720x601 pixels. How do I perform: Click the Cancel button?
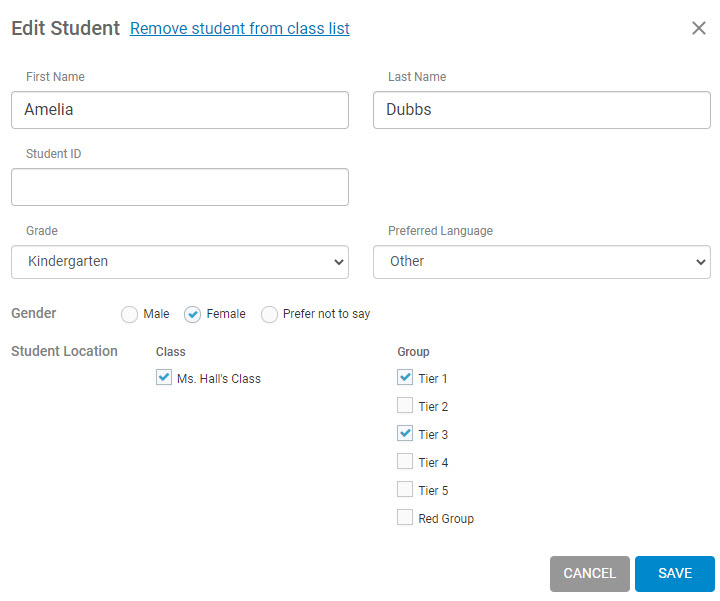[590, 573]
